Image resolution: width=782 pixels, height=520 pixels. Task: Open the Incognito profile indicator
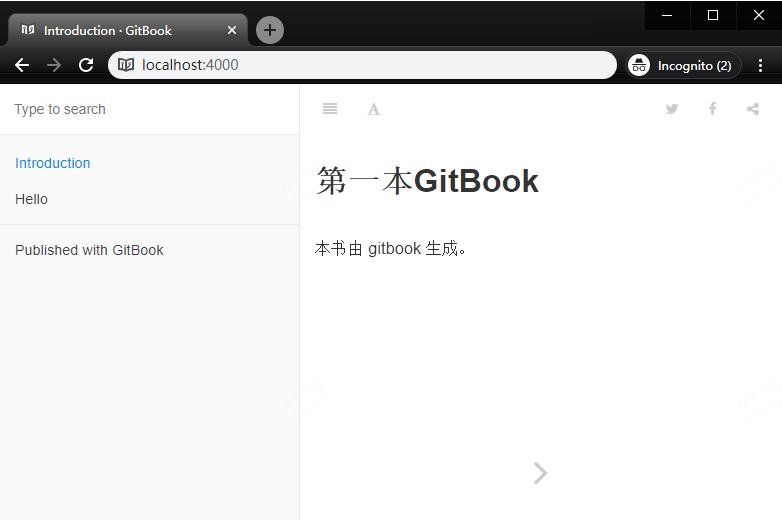[683, 65]
